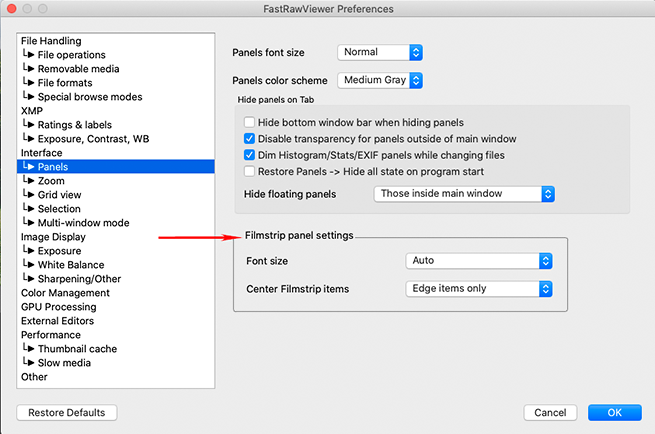This screenshot has width=655, height=434.
Task: Select File operations in the sidebar
Action: pyautogui.click(x=71, y=55)
